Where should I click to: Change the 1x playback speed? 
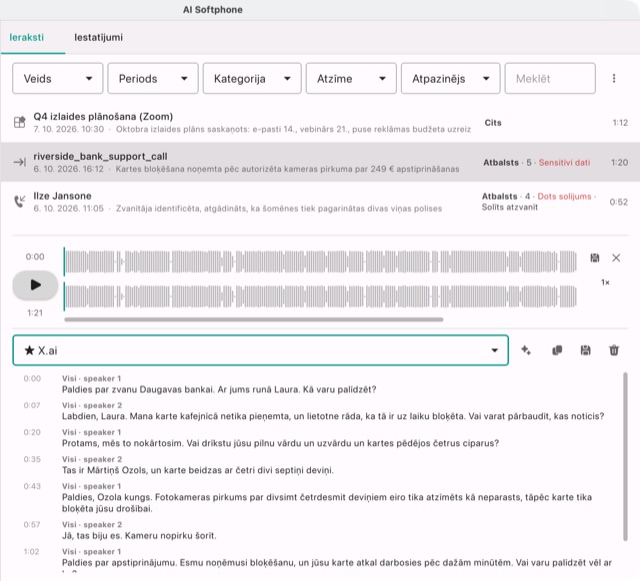605,282
